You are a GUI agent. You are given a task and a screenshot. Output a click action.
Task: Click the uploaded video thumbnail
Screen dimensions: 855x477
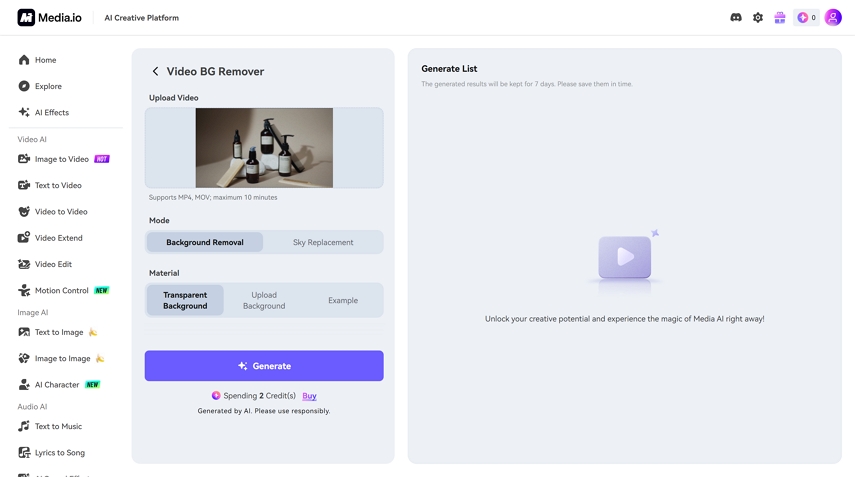click(x=264, y=148)
